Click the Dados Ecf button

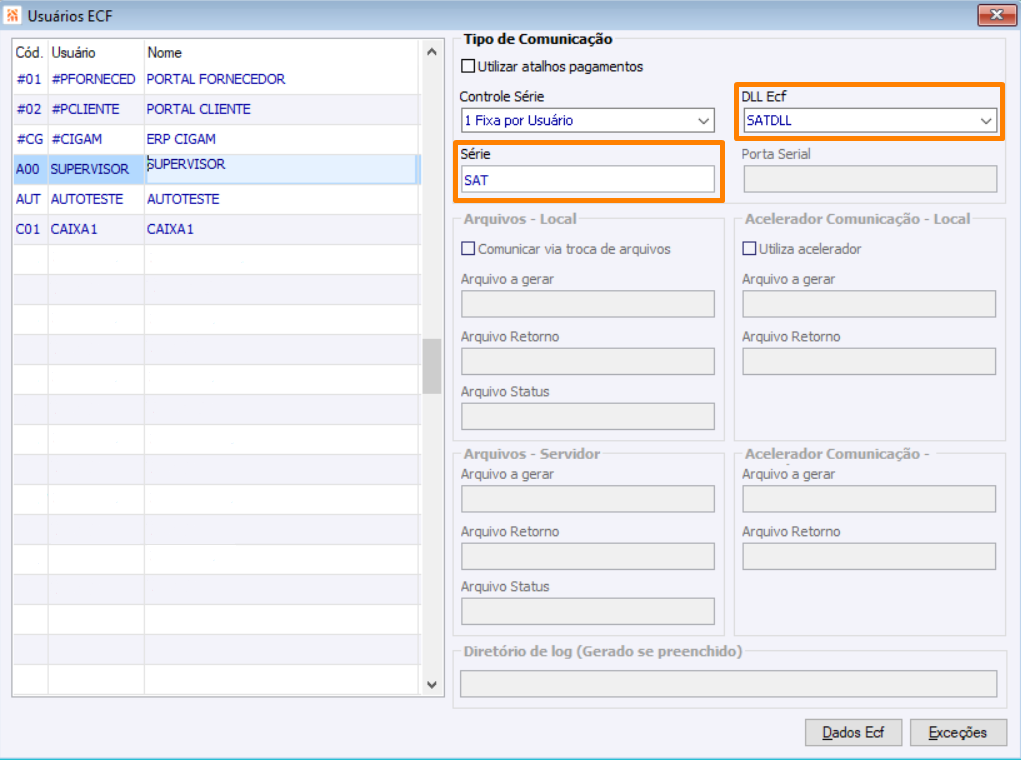click(852, 732)
